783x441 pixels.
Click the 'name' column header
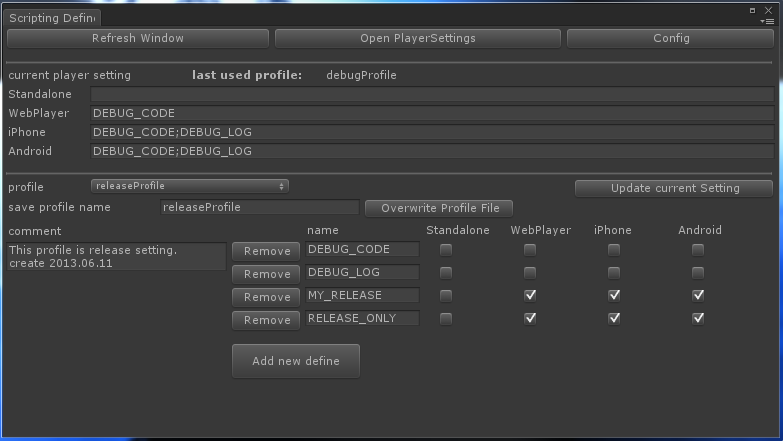tap(323, 230)
